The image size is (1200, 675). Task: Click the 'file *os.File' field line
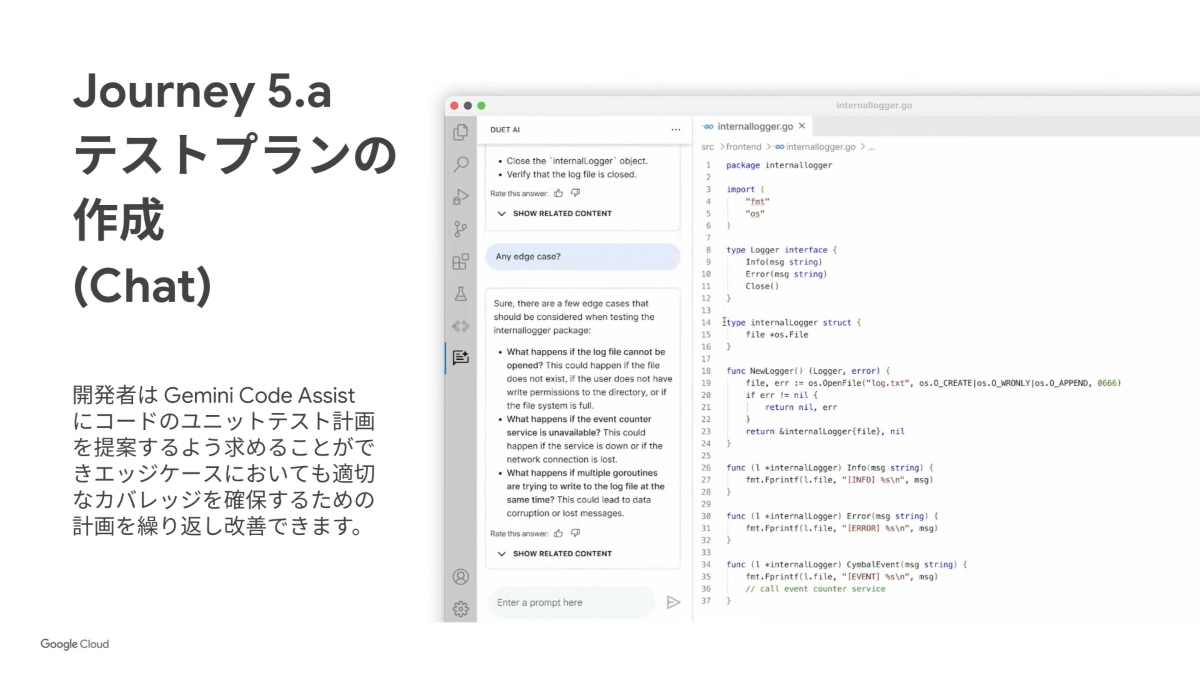point(778,334)
